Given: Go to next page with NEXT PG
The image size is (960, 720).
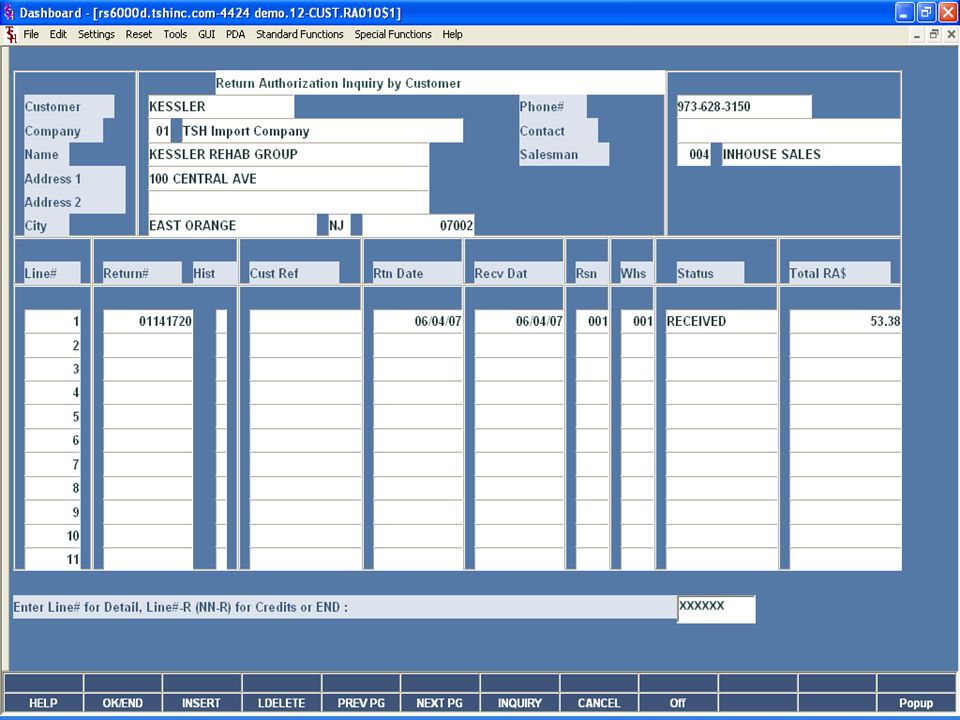Looking at the screenshot, I should click(440, 703).
